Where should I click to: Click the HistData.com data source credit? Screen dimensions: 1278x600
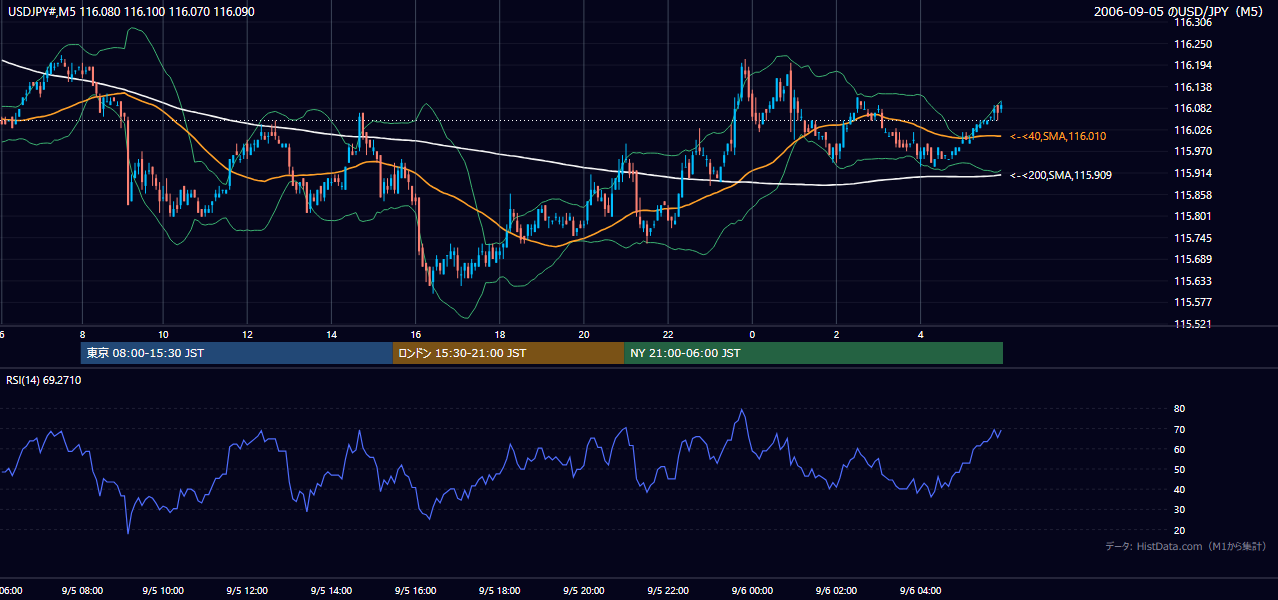(1186, 546)
